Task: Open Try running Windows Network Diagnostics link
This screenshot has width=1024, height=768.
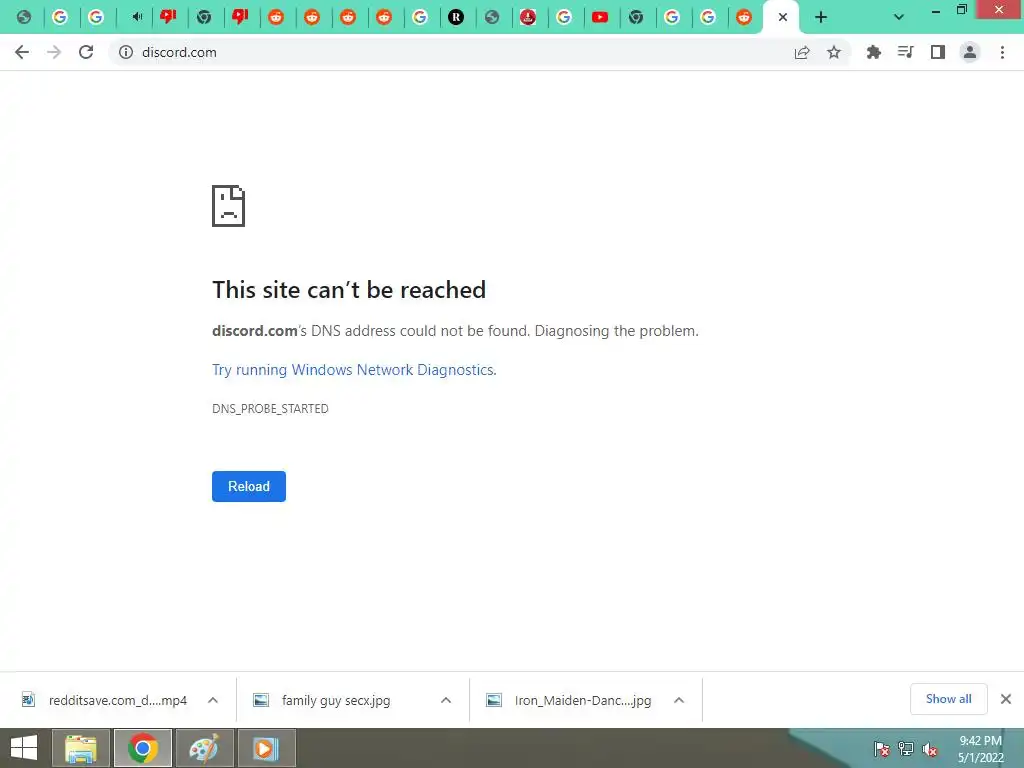Action: coord(355,370)
